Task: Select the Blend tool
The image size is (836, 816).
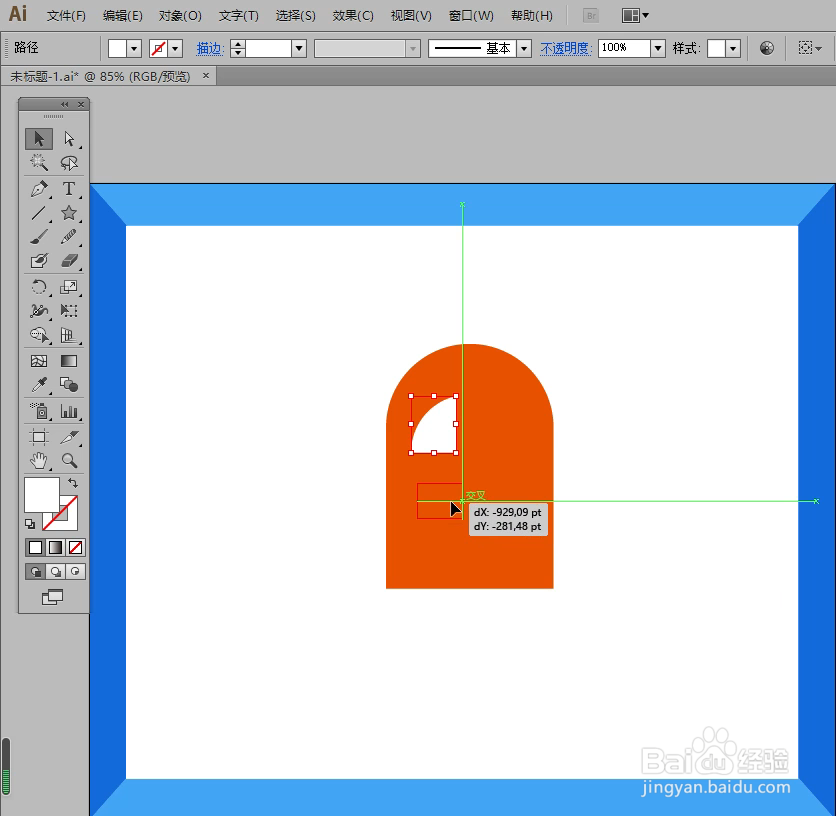Action: pos(69,385)
